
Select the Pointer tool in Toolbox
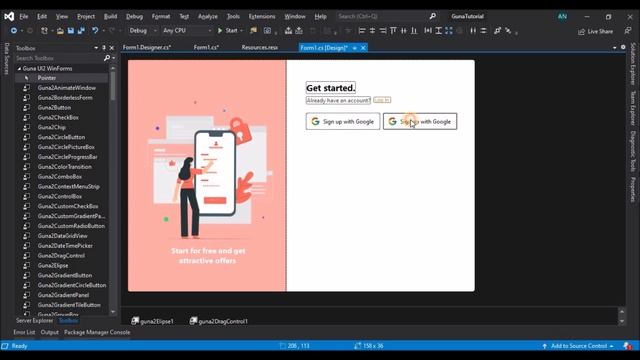(x=47, y=78)
